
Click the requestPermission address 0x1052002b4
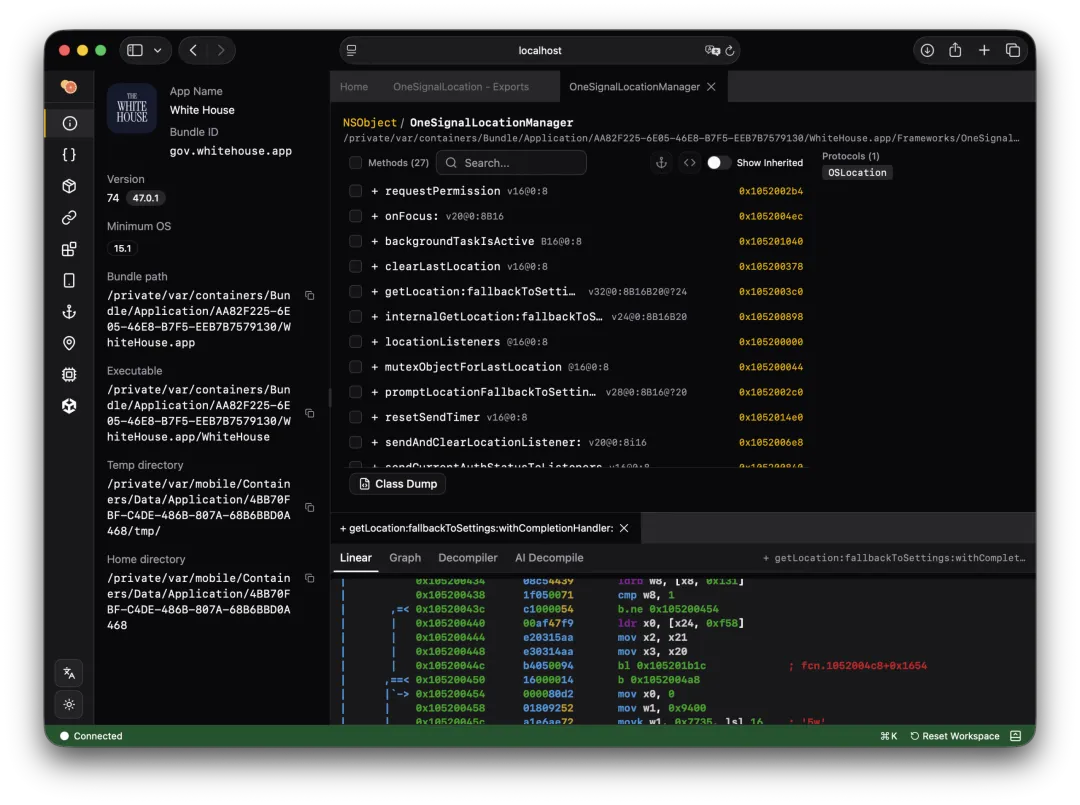pos(771,191)
